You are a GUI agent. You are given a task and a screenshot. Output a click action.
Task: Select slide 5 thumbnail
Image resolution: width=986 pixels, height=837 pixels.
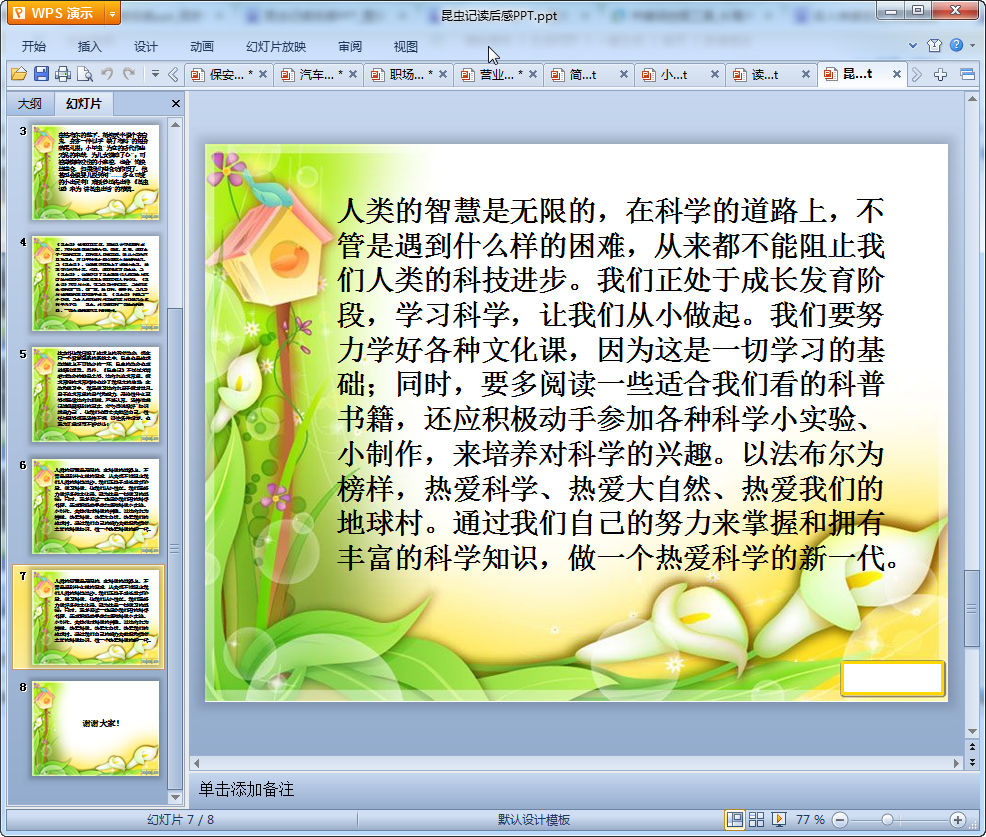click(x=96, y=394)
